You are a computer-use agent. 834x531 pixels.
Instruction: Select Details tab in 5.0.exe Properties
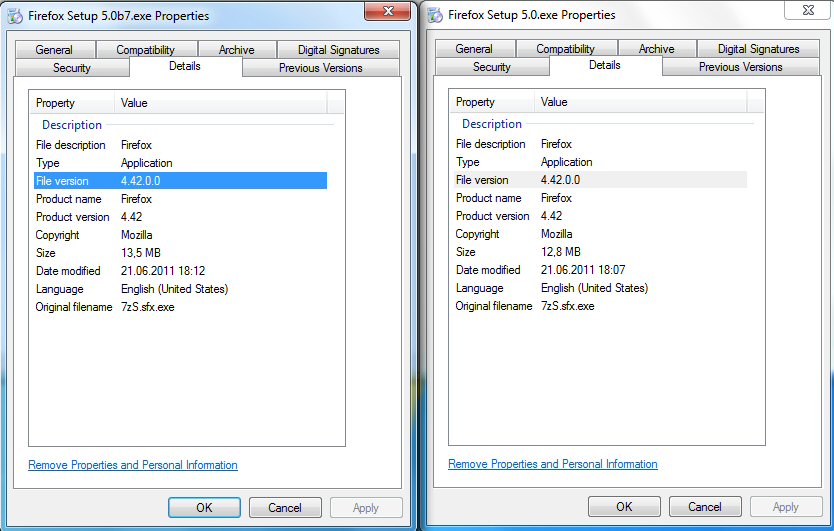tap(605, 65)
